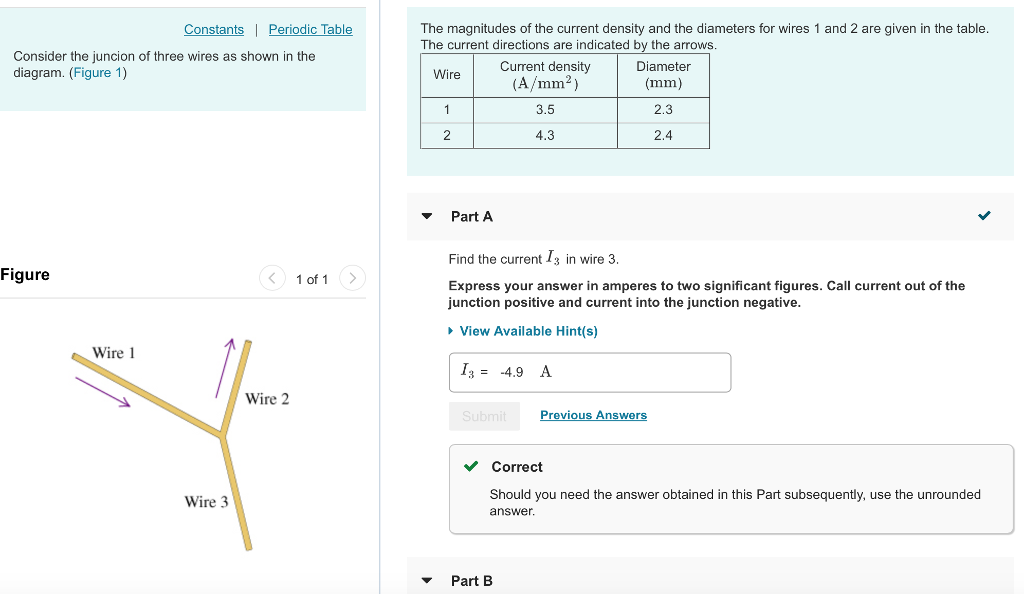Image resolution: width=1024 pixels, height=594 pixels.
Task: Collapse the Part A section
Action: (x=426, y=216)
